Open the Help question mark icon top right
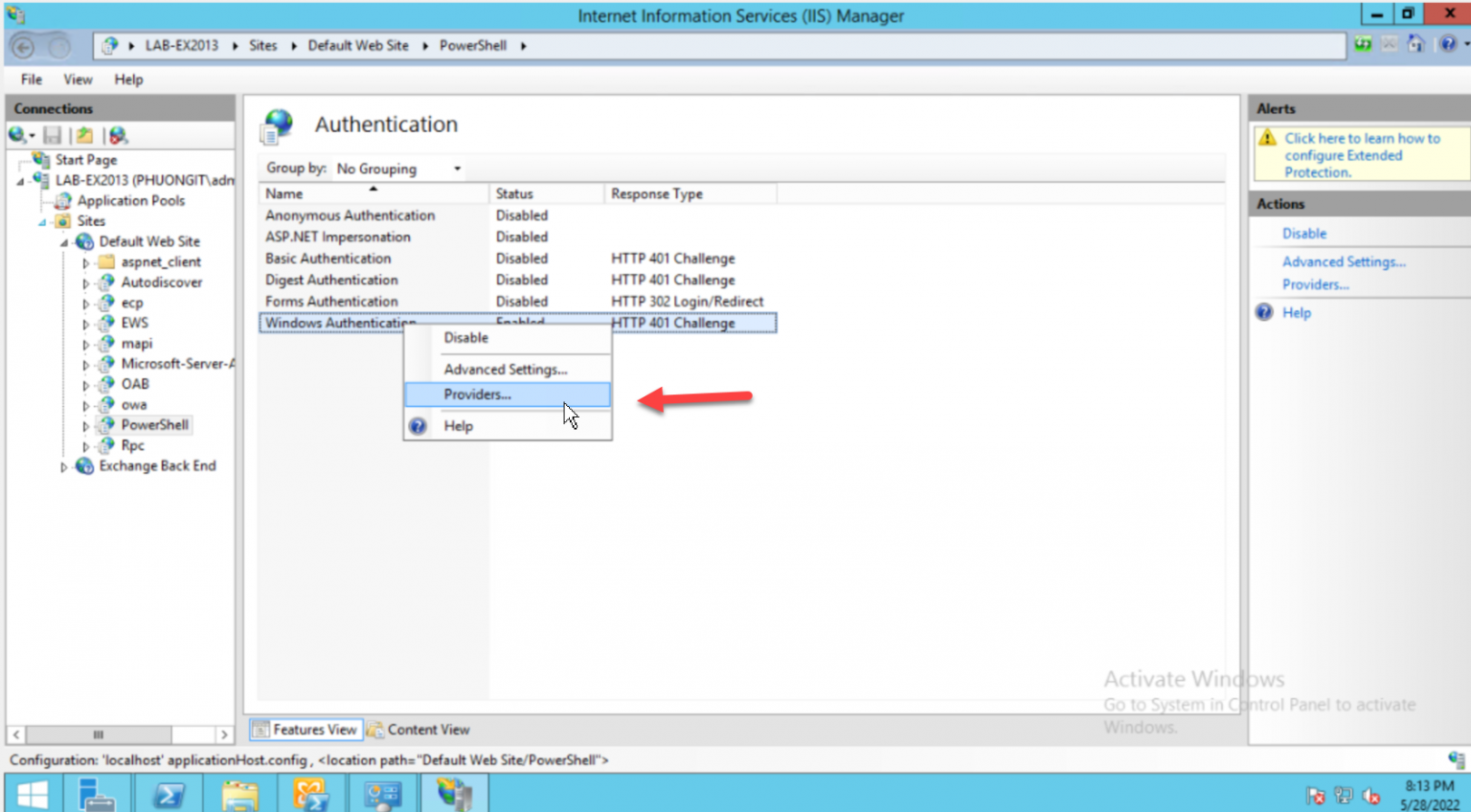The width and height of the screenshot is (1471, 812). (x=1446, y=44)
